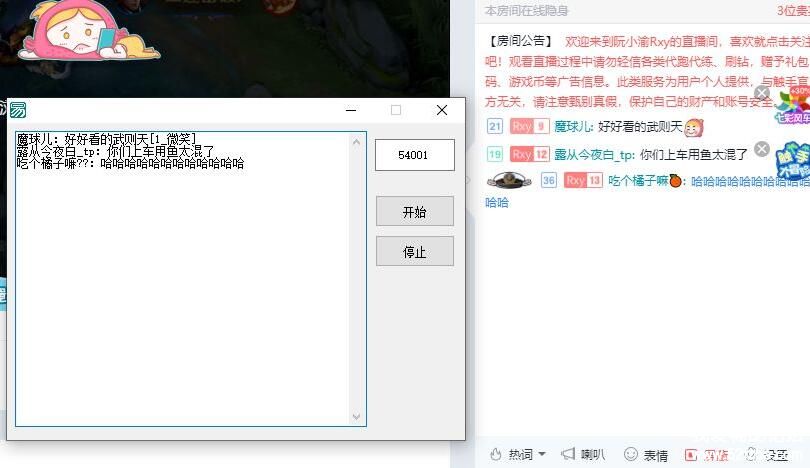The width and height of the screenshot is (810, 468).
Task: Click the 本房间在线隐身 header text
Action: pos(526,11)
